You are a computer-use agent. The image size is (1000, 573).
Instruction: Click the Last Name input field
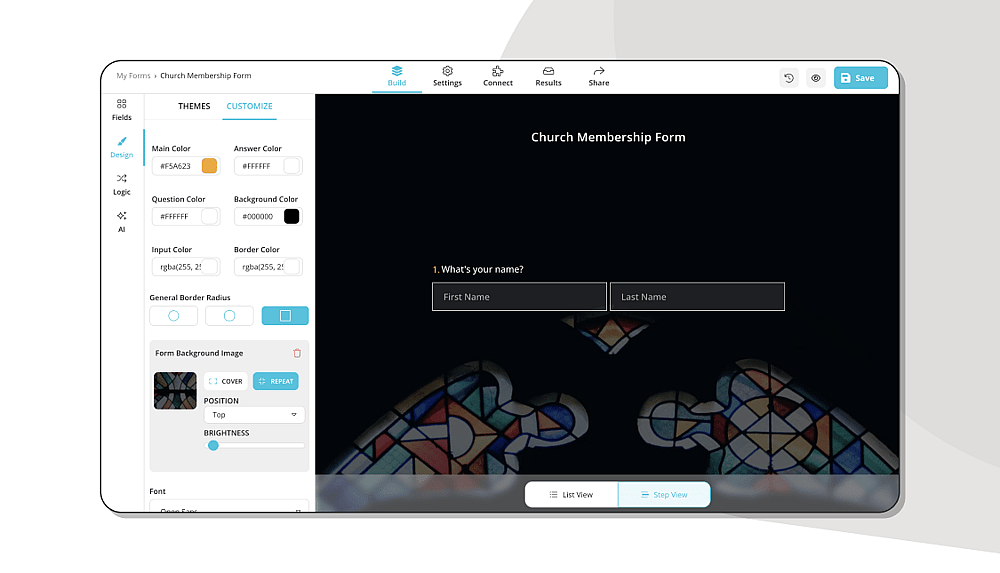[x=697, y=297]
